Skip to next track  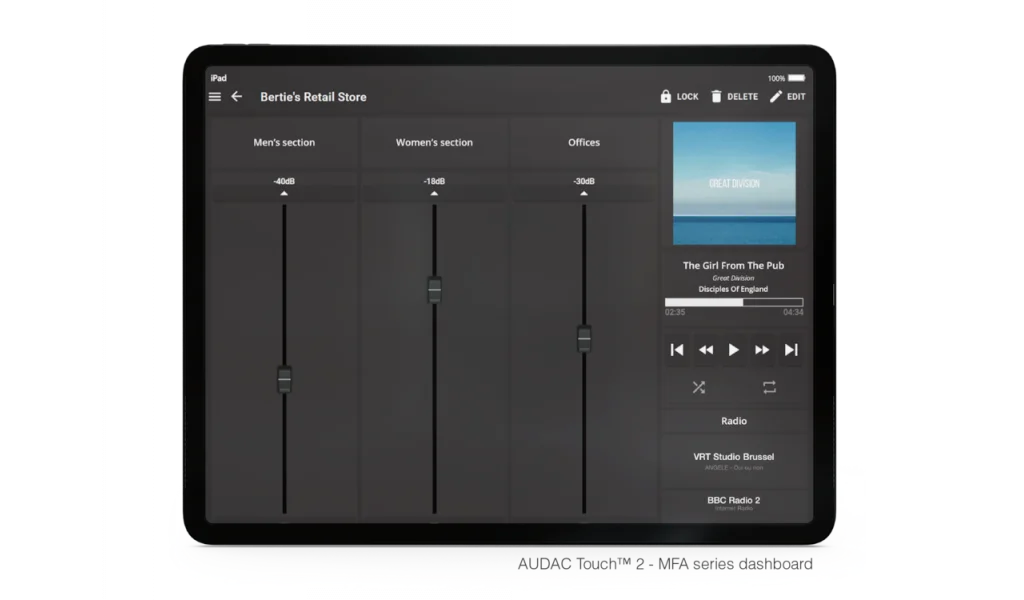point(791,350)
